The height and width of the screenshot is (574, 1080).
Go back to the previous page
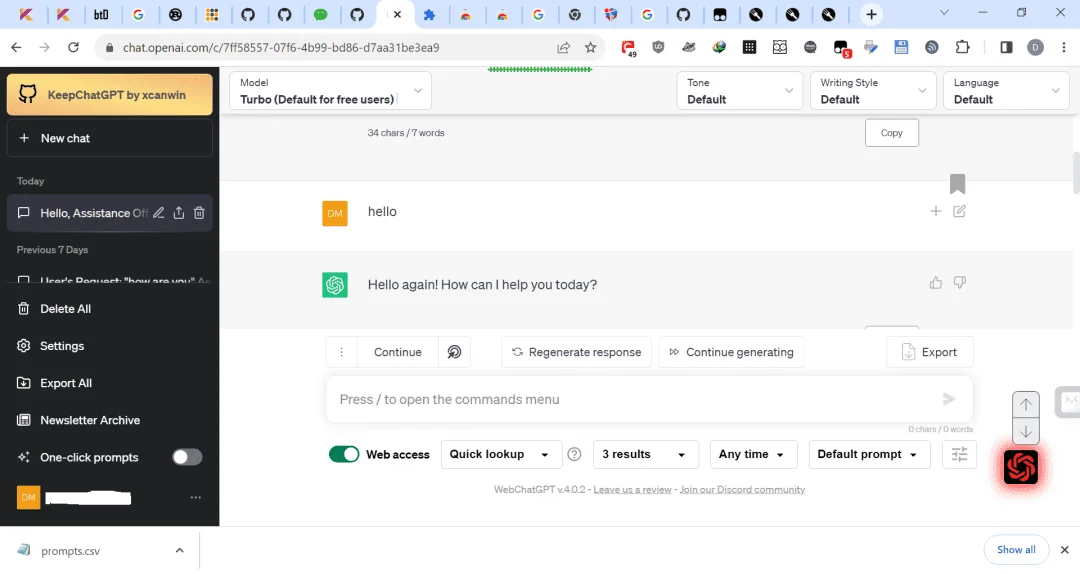click(17, 48)
